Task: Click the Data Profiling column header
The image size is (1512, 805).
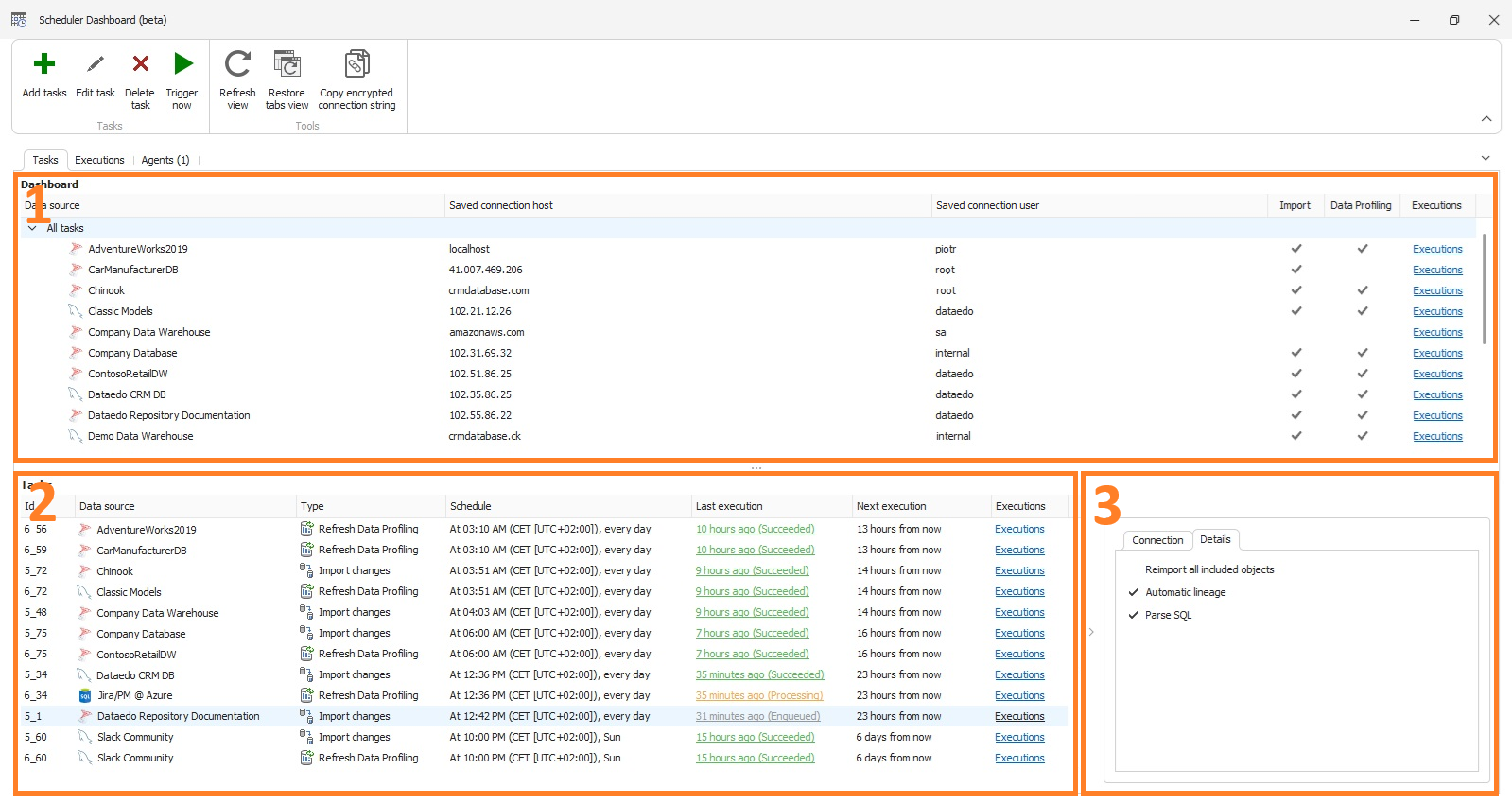Action: pos(1361,205)
